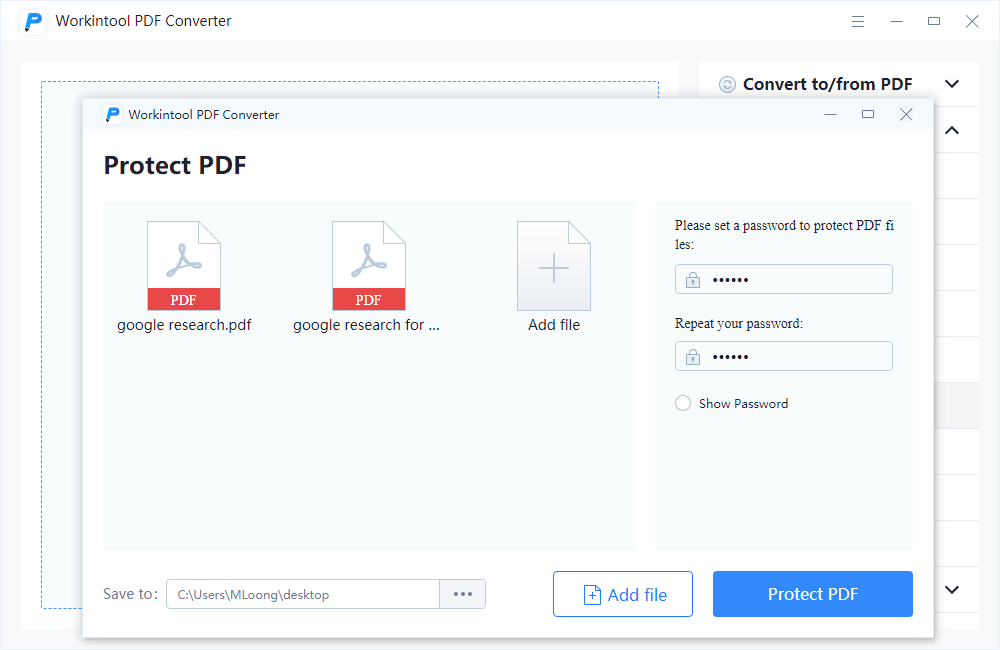Click the Add file plus page tile
This screenshot has width=1000, height=650.
[554, 265]
